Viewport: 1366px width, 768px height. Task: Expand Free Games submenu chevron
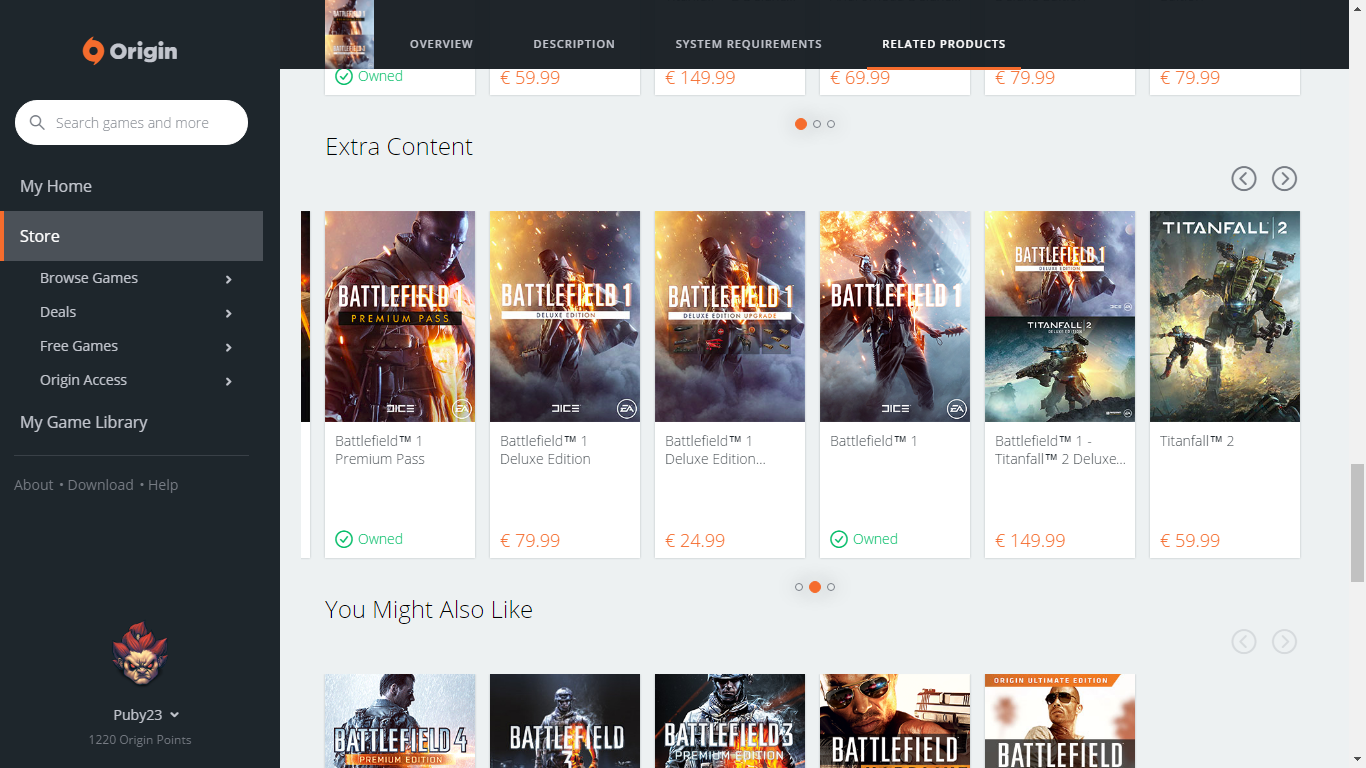(229, 347)
